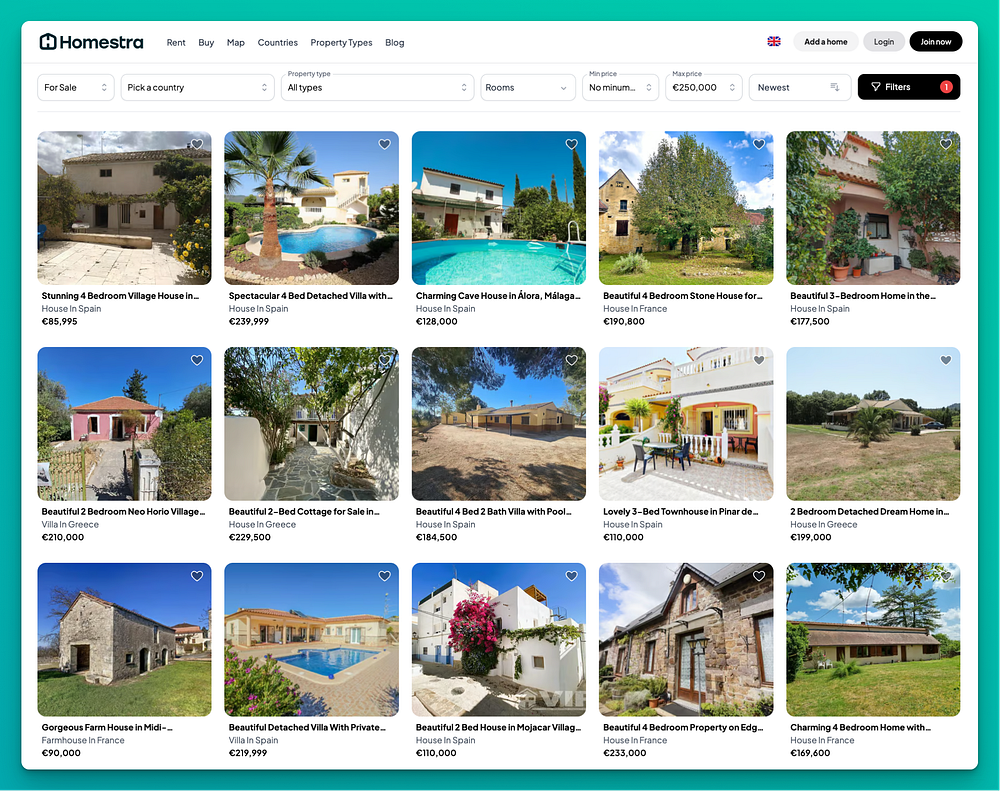Favorite the Stunning 4 Bedroom Village House
Viewport: 1000px width, 791px height.
click(x=197, y=144)
